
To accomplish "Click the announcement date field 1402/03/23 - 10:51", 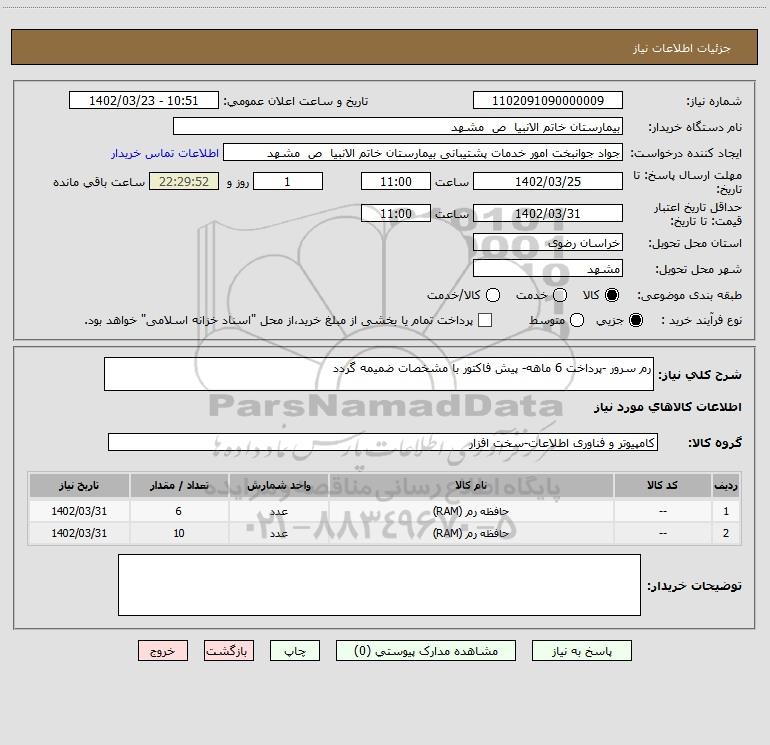I will [144, 100].
